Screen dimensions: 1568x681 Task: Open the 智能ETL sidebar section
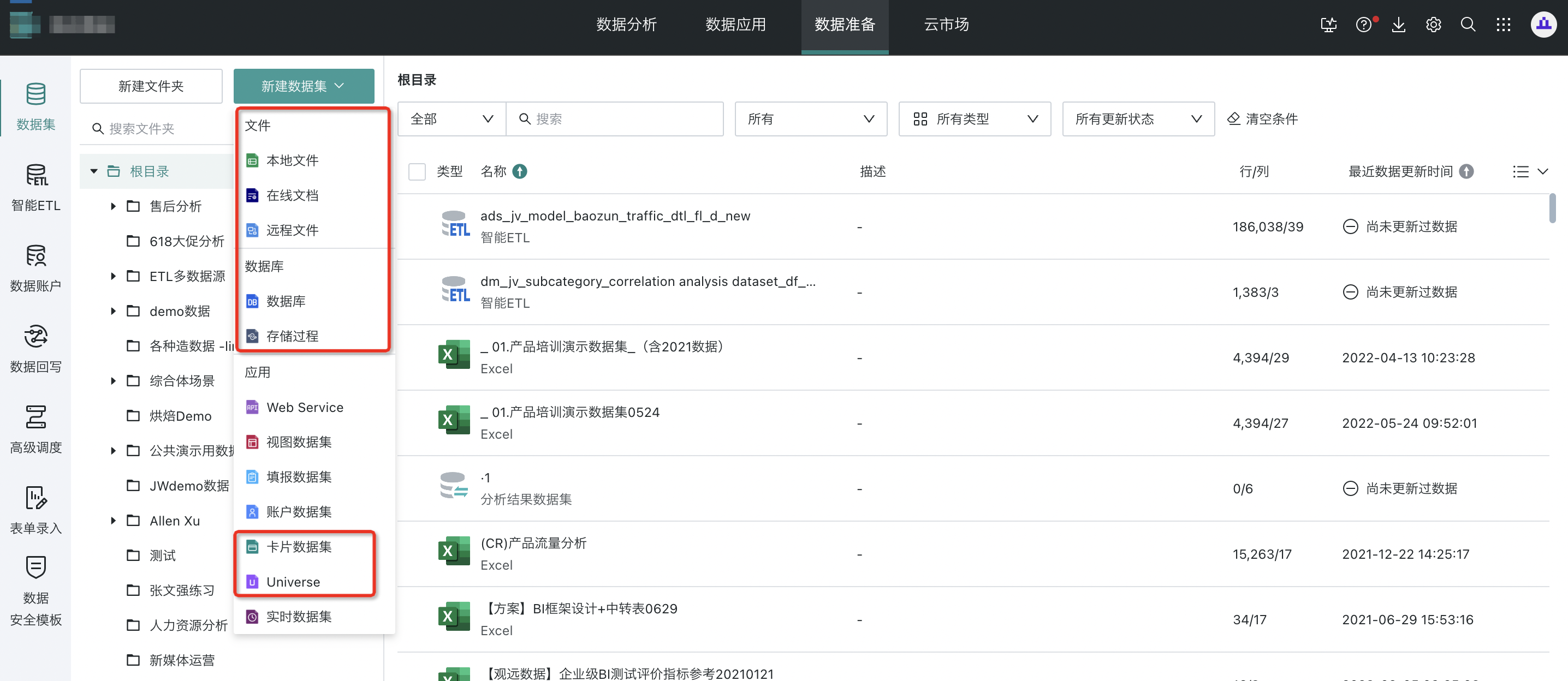[x=35, y=188]
